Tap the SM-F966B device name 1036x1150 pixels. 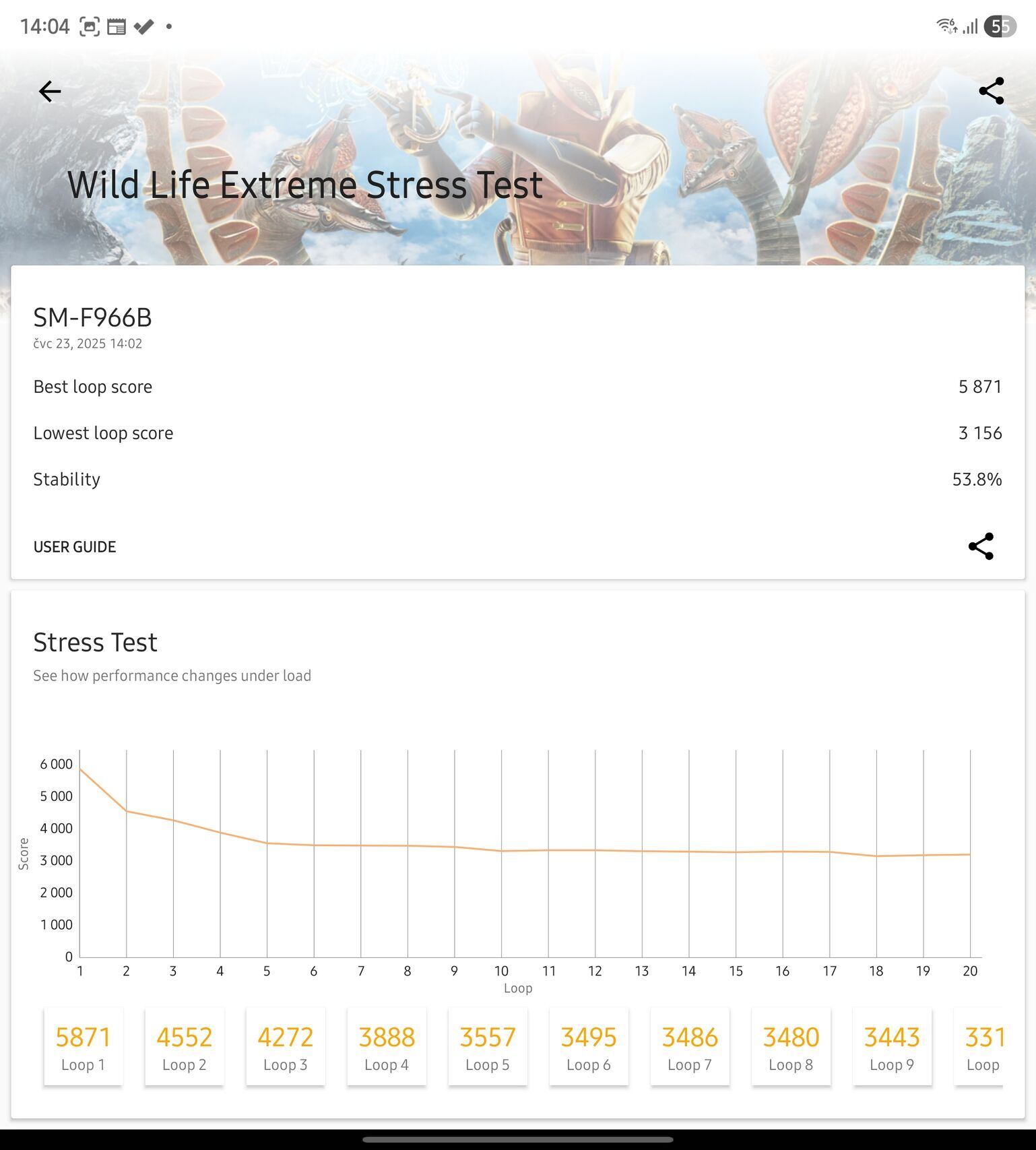93,317
